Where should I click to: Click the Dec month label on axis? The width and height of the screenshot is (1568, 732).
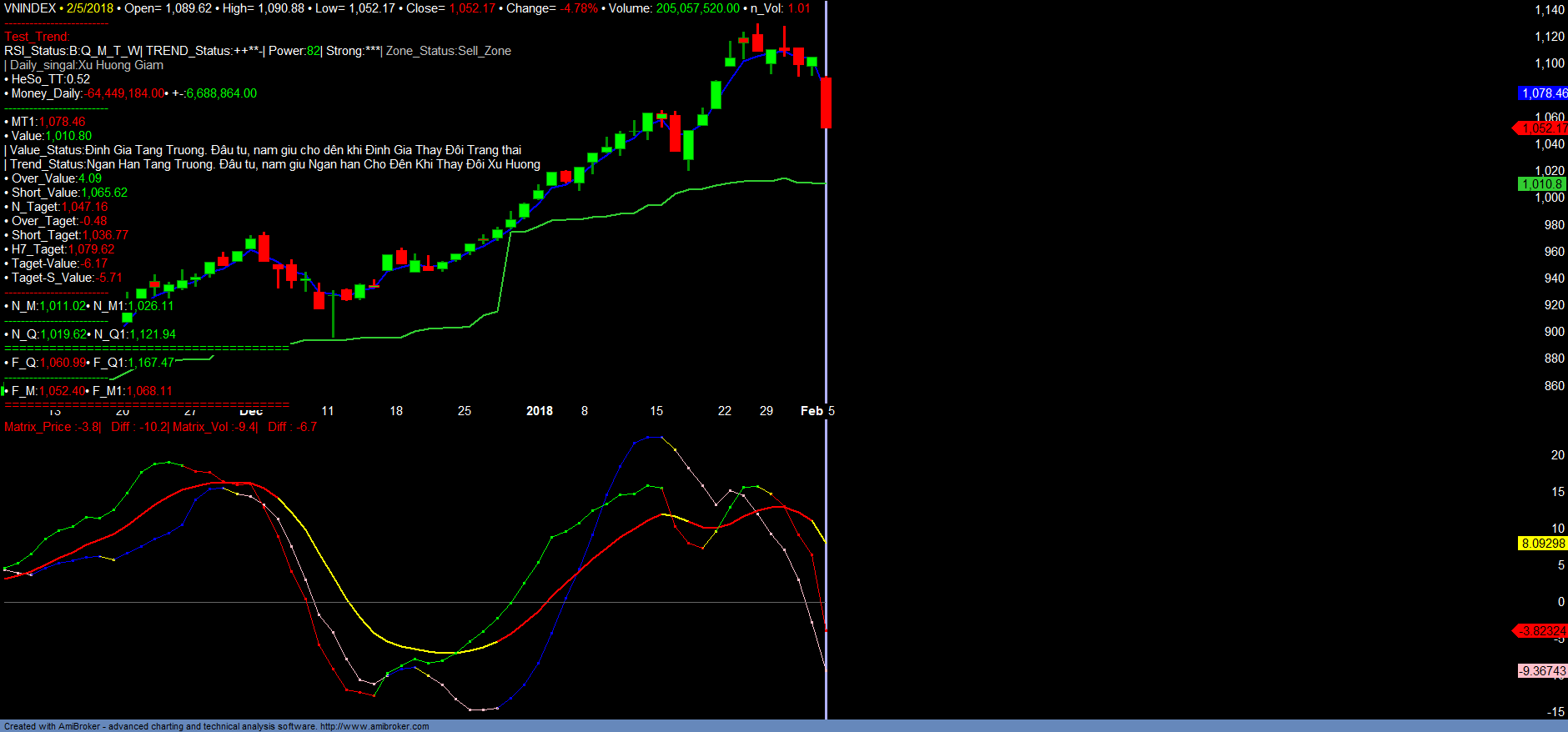click(251, 412)
